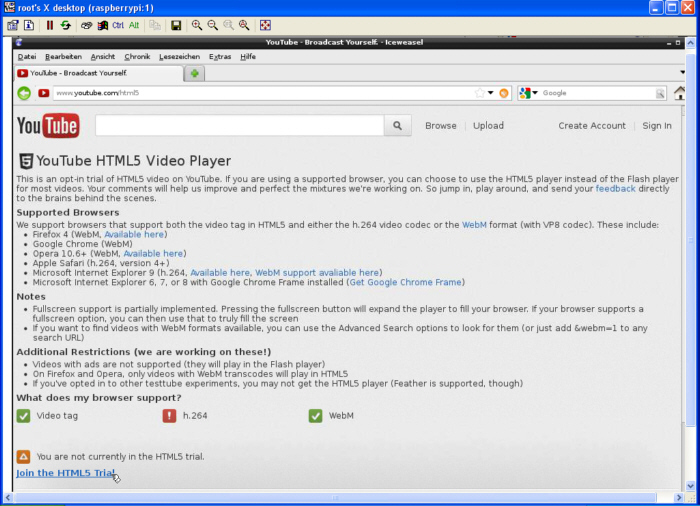This screenshot has width=700, height=506.
Task: Click the Iceweasel window menu icon in the title bar
Action: 19,42
